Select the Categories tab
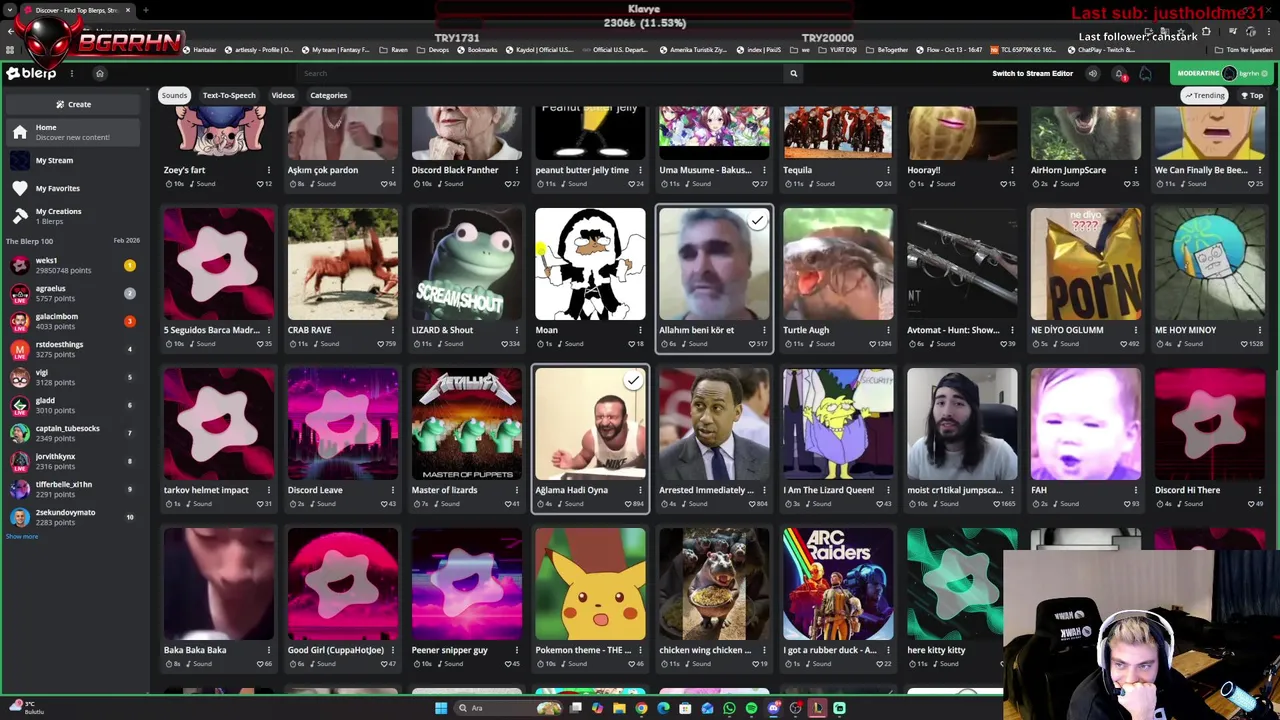The width and height of the screenshot is (1280, 720). pyautogui.click(x=328, y=95)
